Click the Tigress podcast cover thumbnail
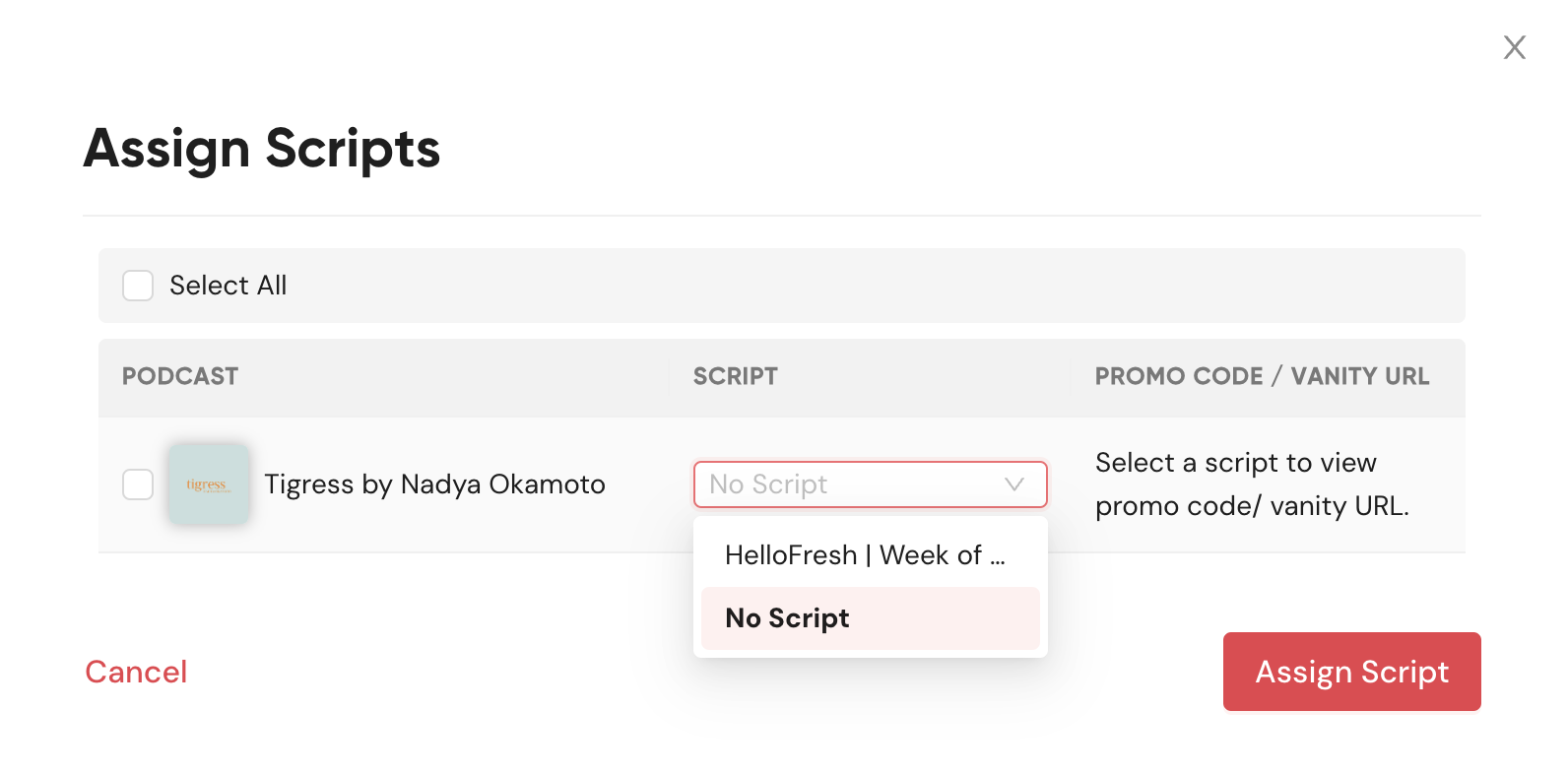The image size is (1568, 774). click(208, 484)
